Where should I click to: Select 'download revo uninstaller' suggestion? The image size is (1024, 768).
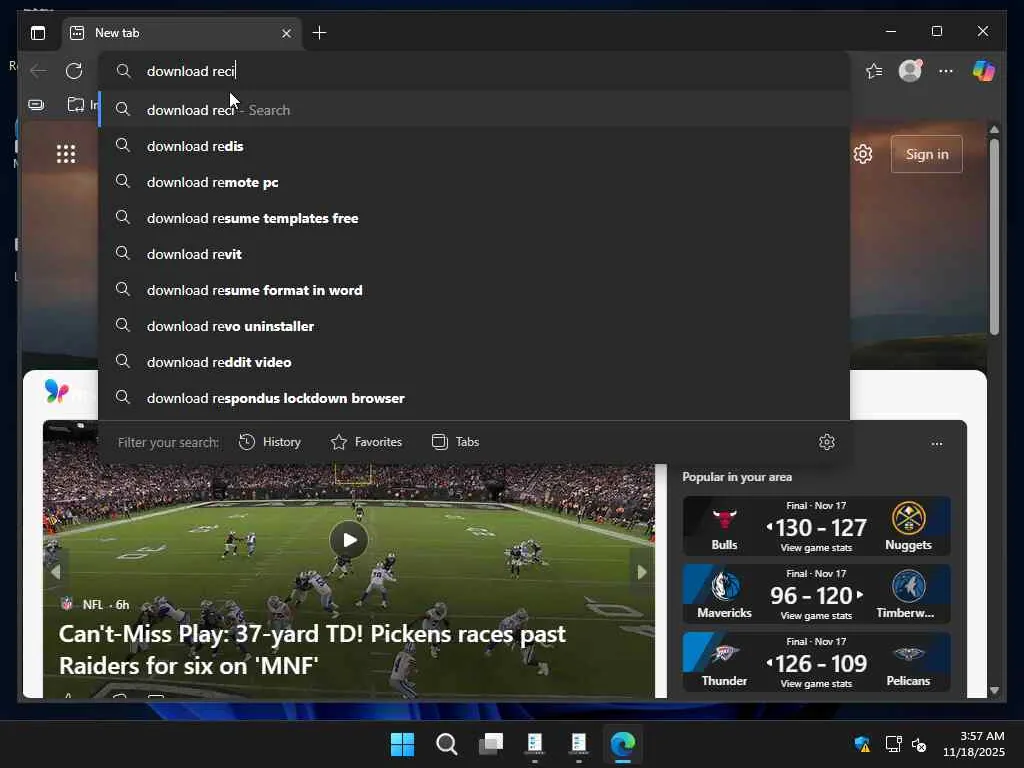pyautogui.click(x=474, y=325)
